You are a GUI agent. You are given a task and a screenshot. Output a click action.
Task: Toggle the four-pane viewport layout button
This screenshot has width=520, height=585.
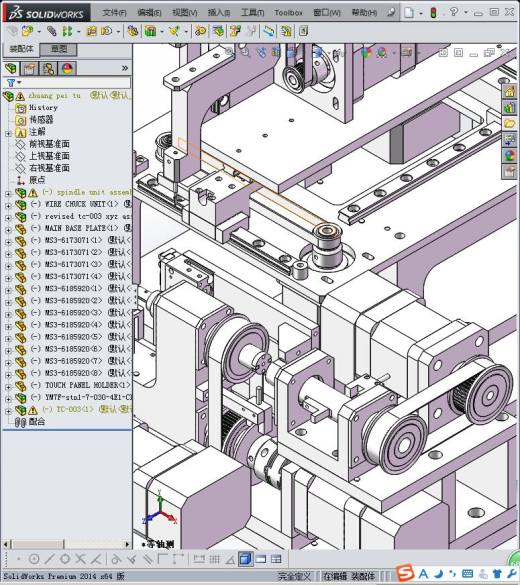click(276, 559)
